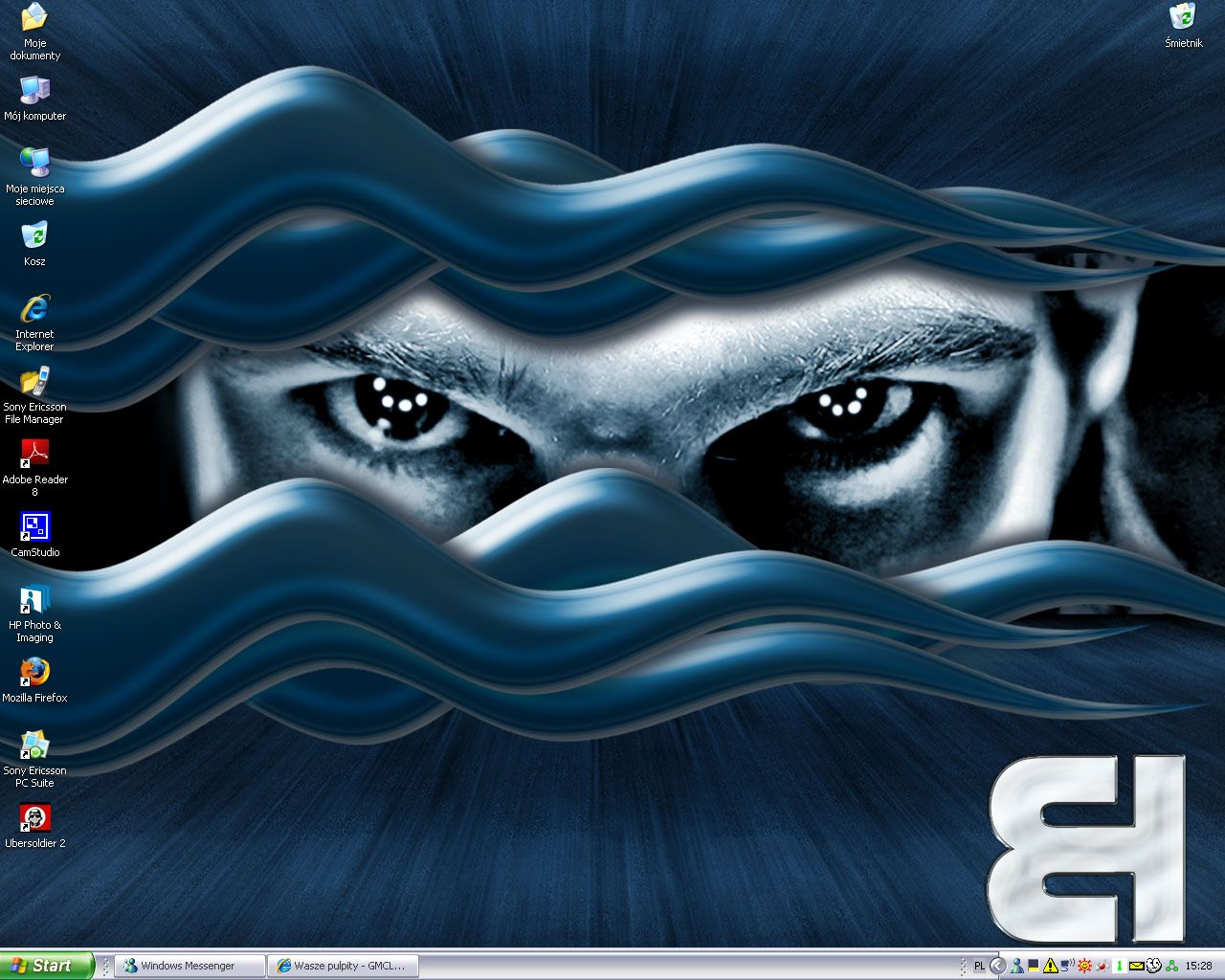Open Sony Ericsson File Manager shortcut
This screenshot has width=1225, height=980.
34,382
